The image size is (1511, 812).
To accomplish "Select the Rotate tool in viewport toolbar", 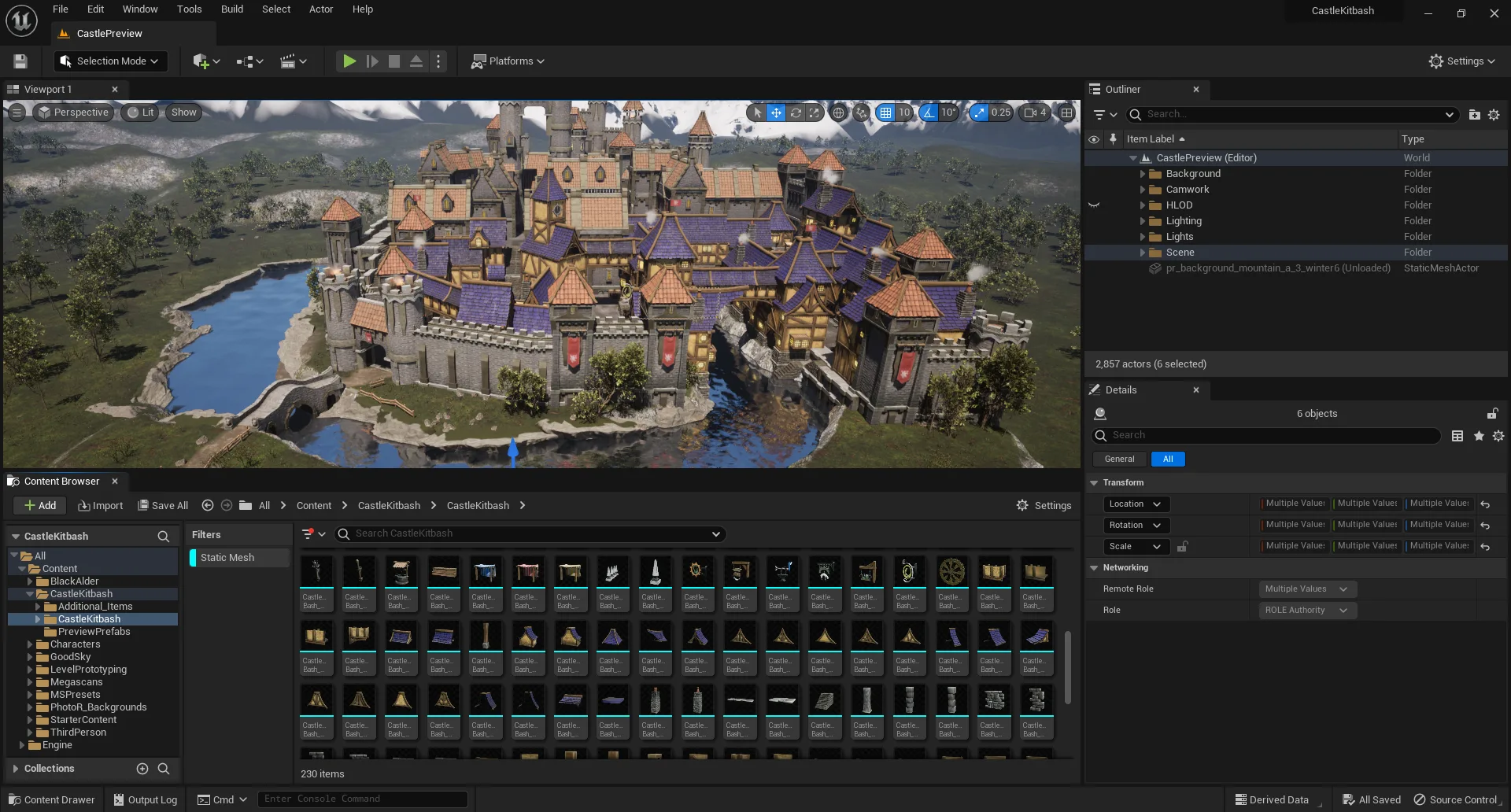I will tap(796, 113).
